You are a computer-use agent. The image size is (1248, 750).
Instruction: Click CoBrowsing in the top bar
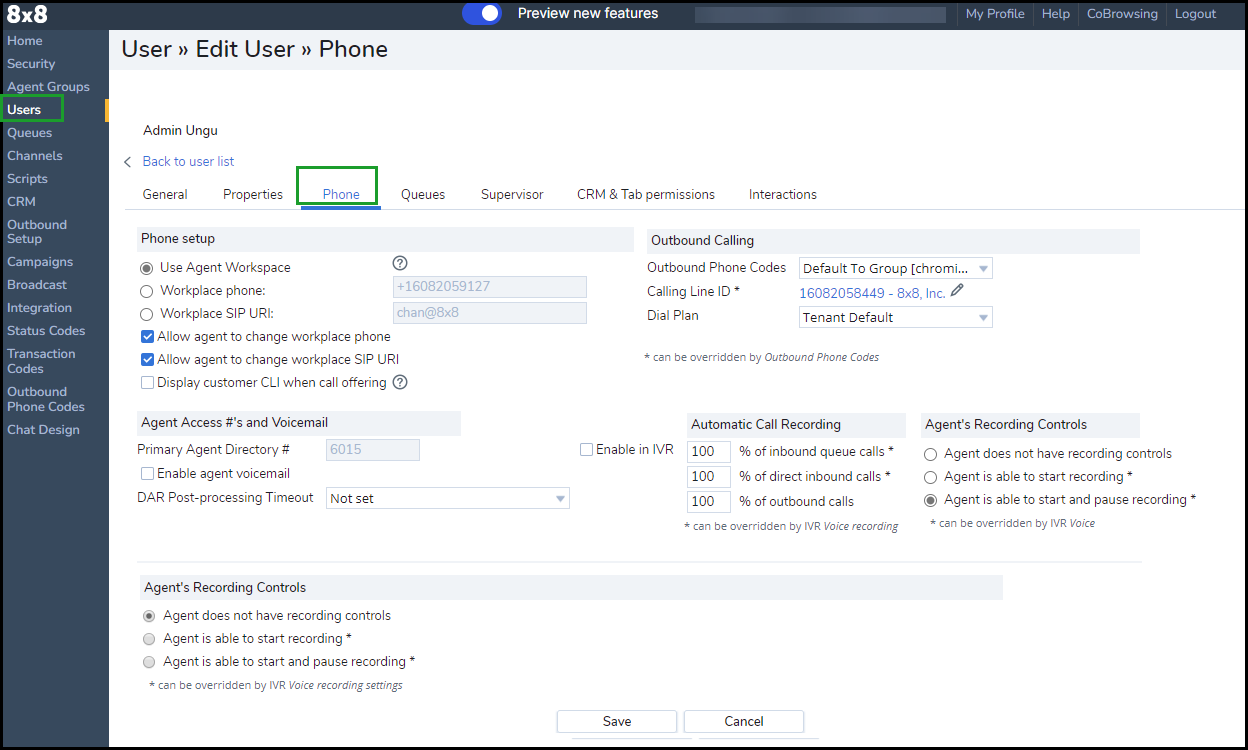pyautogui.click(x=1122, y=14)
